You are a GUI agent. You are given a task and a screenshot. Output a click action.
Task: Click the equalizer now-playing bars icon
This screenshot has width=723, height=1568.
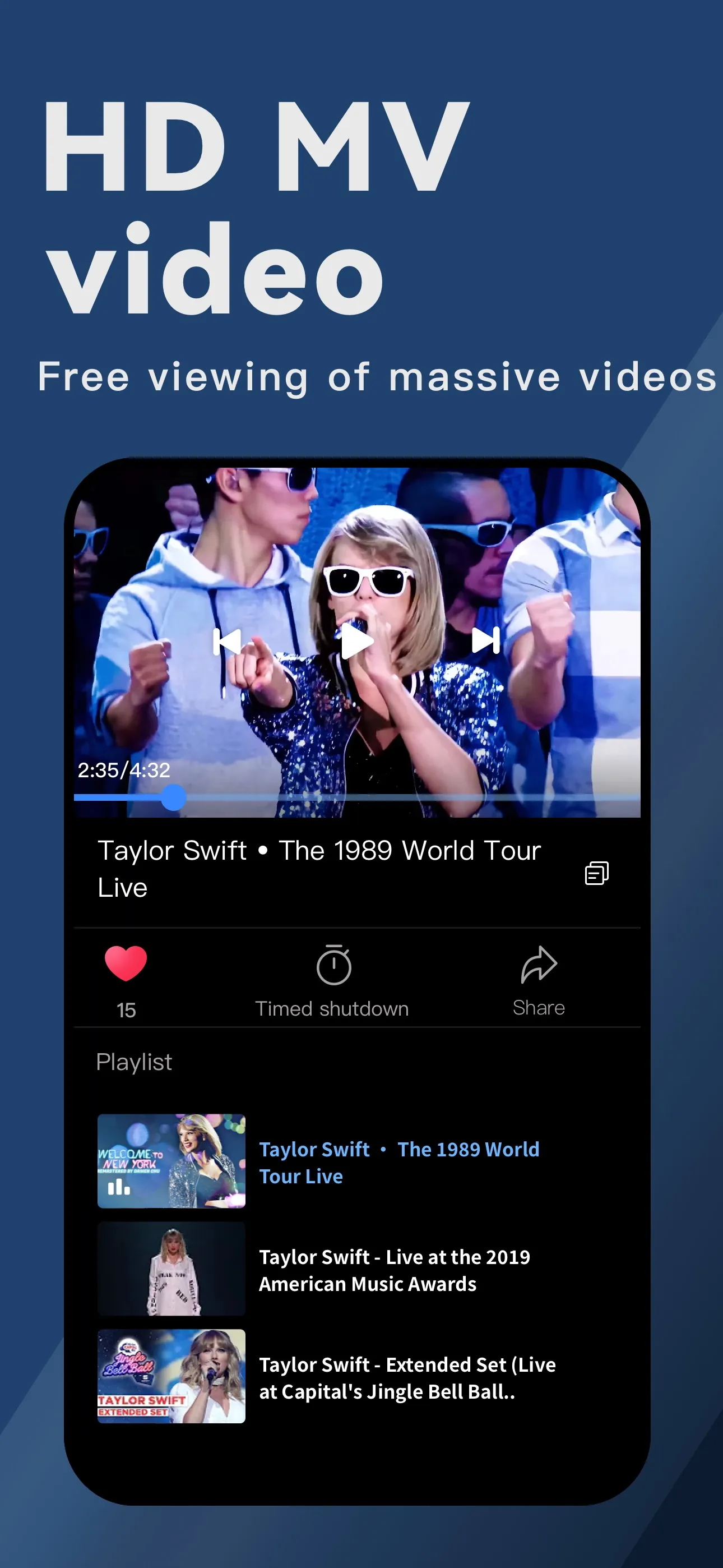(x=119, y=1187)
